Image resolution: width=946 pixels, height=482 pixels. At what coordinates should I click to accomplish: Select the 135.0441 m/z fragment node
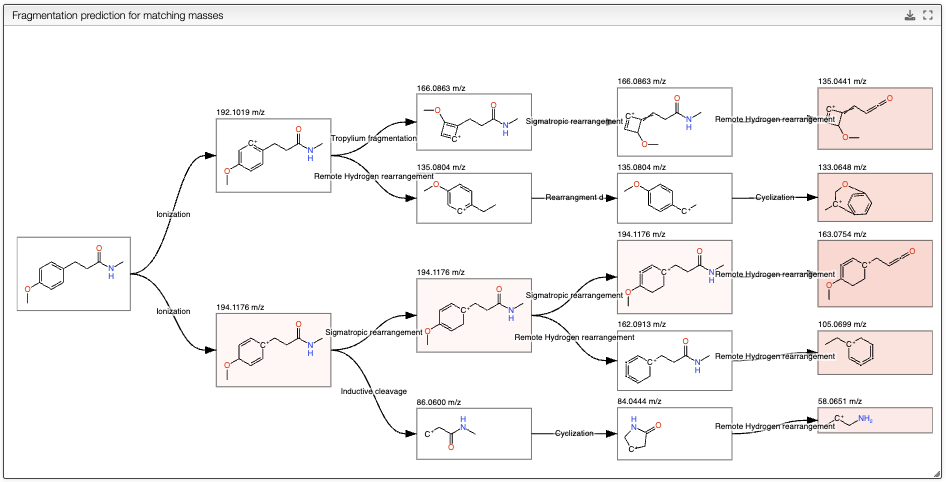click(875, 118)
